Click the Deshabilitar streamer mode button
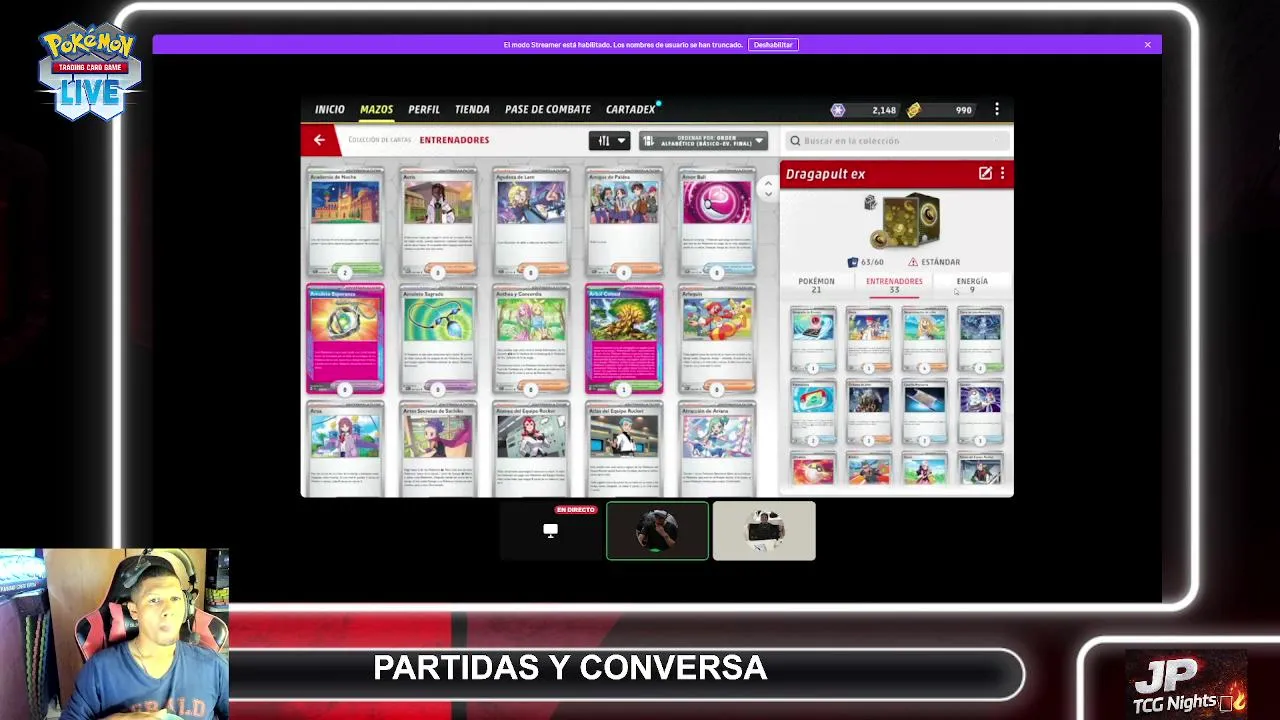The width and height of the screenshot is (1280, 720). pos(773,45)
